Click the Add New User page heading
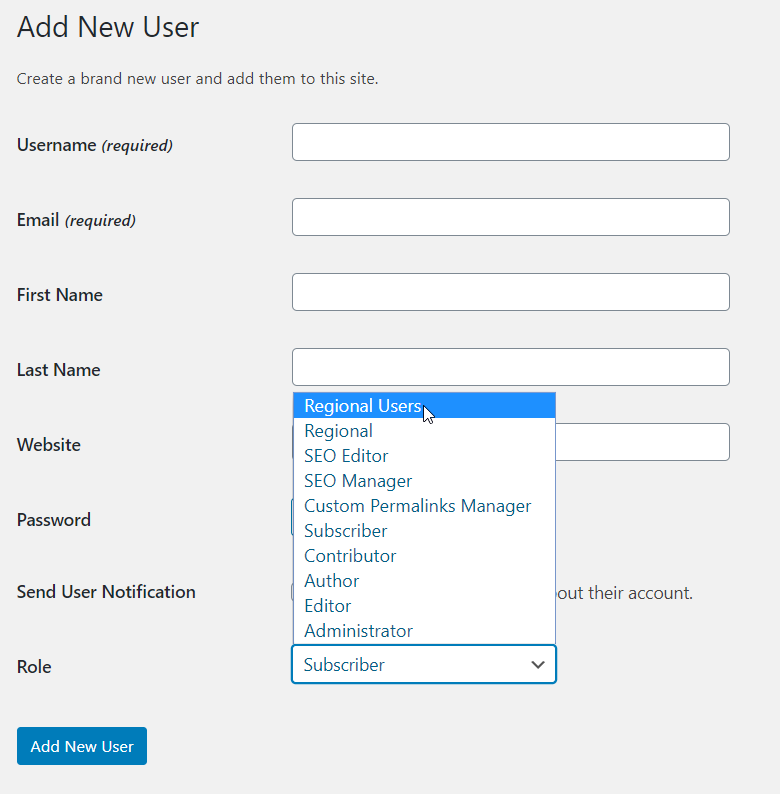This screenshot has width=780, height=794. [x=108, y=27]
